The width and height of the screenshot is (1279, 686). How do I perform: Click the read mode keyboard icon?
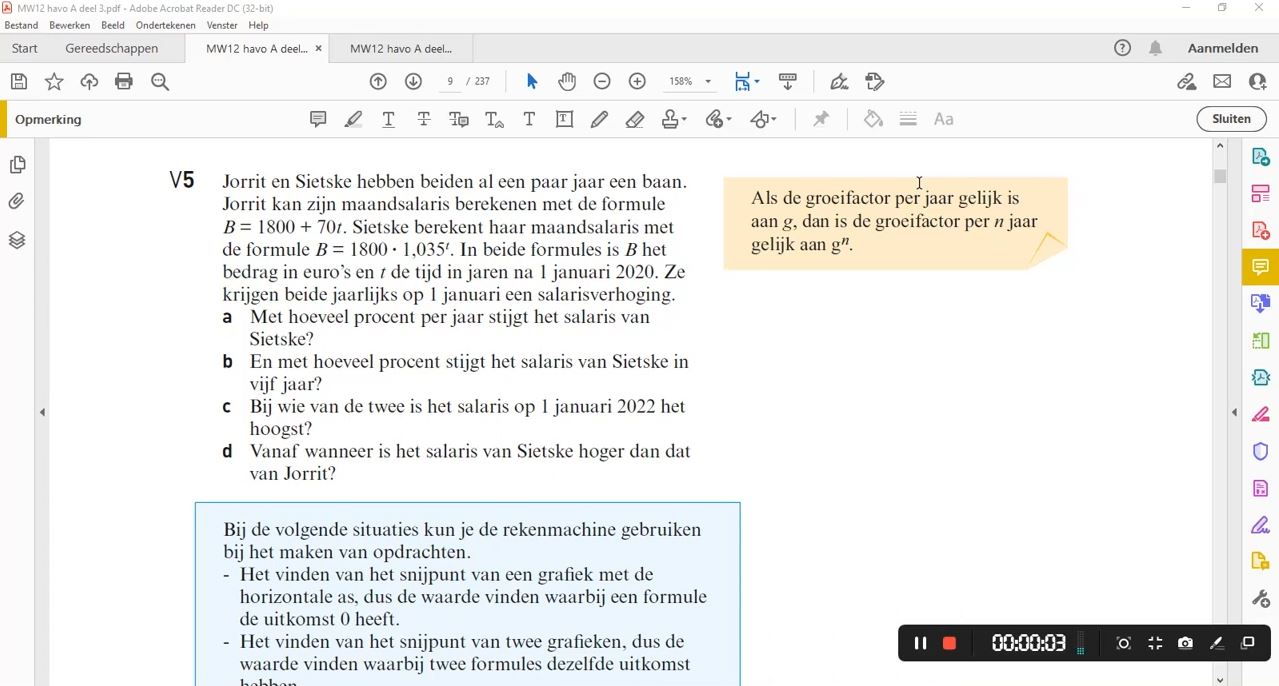point(788,82)
